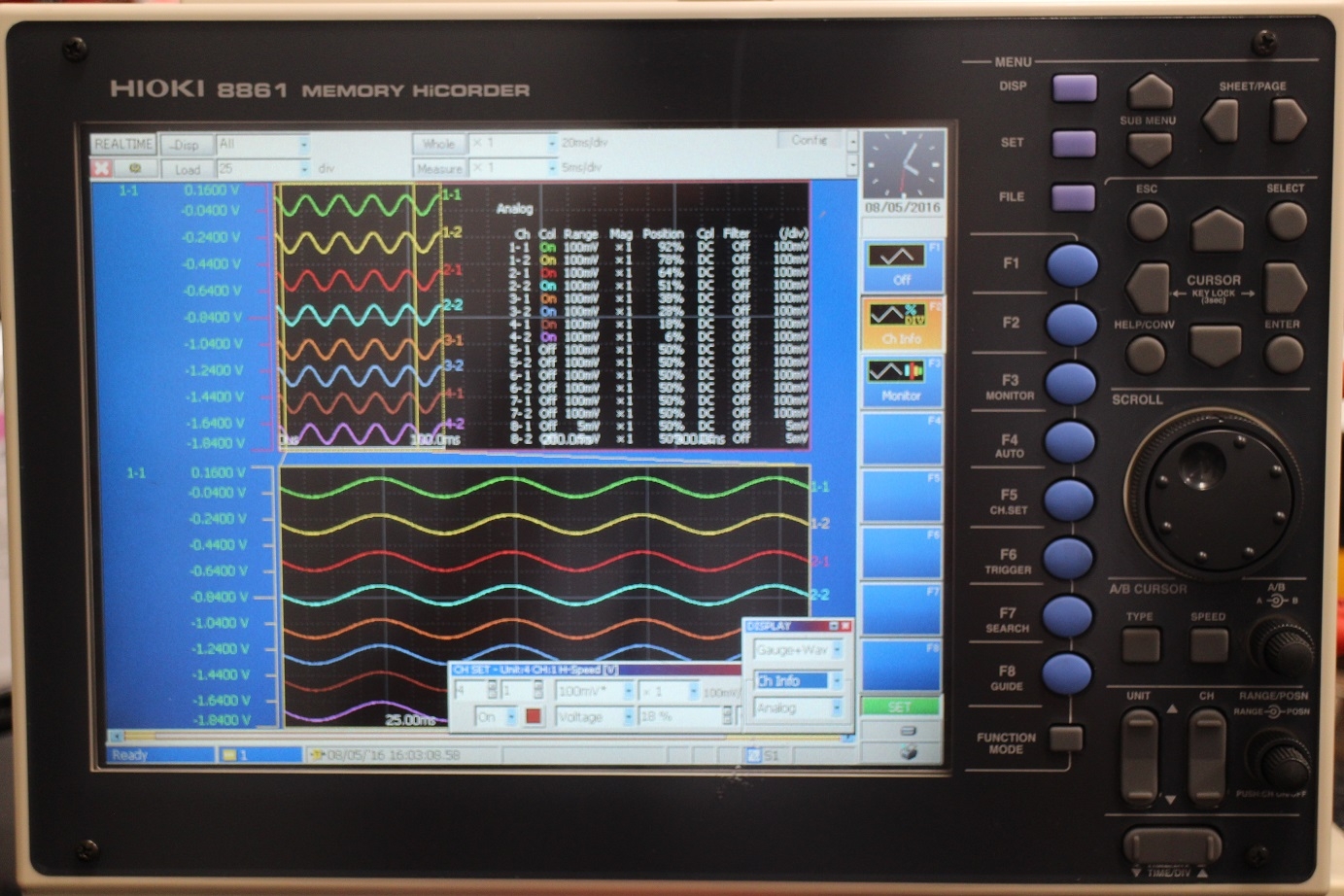The image size is (1344, 896).
Task: Push the blue F5 CH.SET hardware key
Action: tap(1069, 500)
